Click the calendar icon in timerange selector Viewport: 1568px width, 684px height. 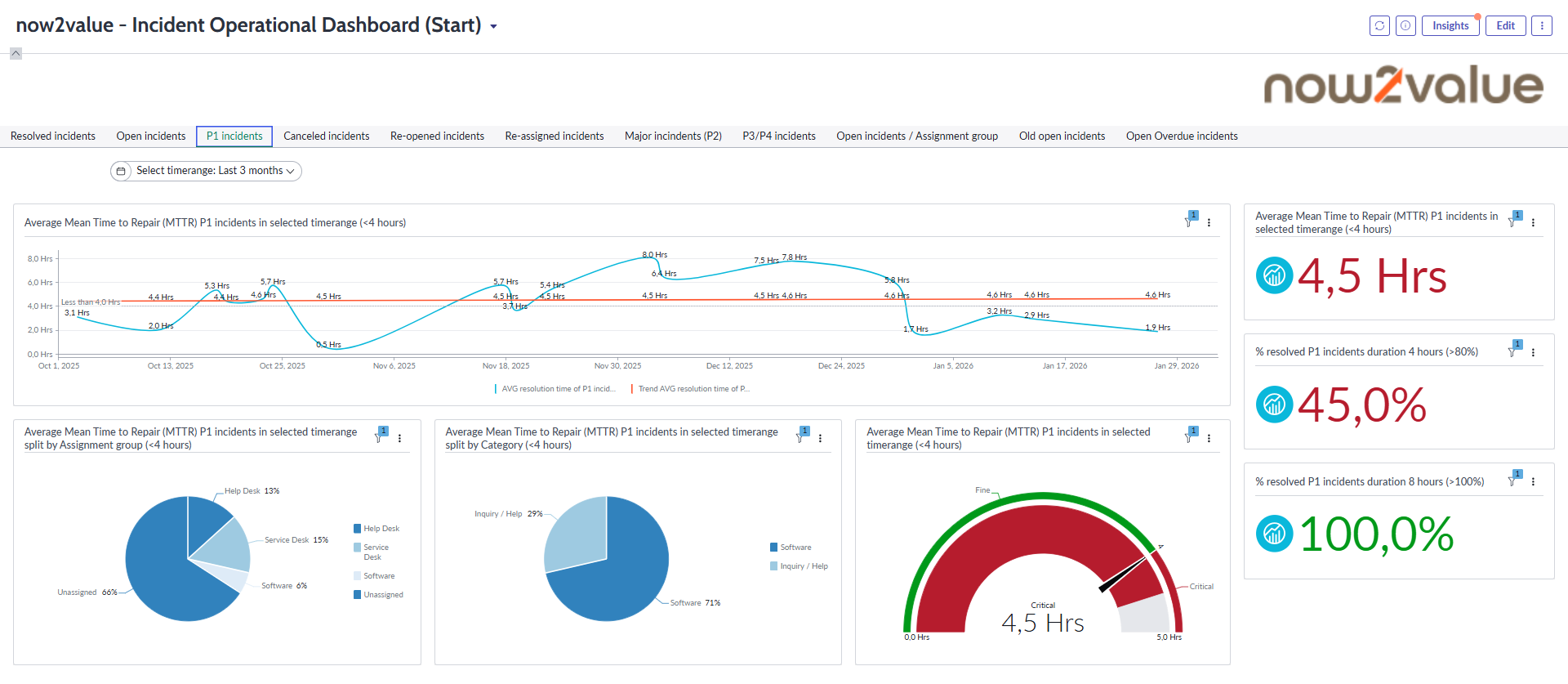(121, 171)
